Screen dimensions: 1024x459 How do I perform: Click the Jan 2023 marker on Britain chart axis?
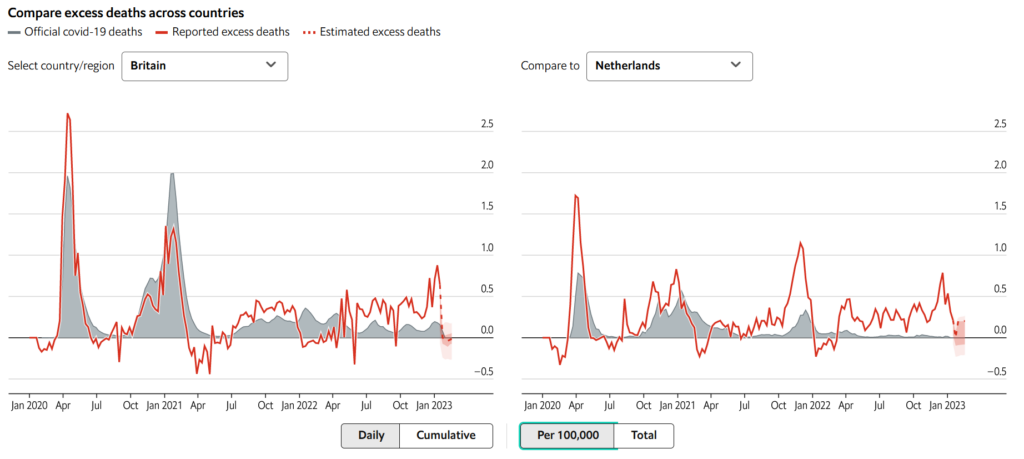433,406
